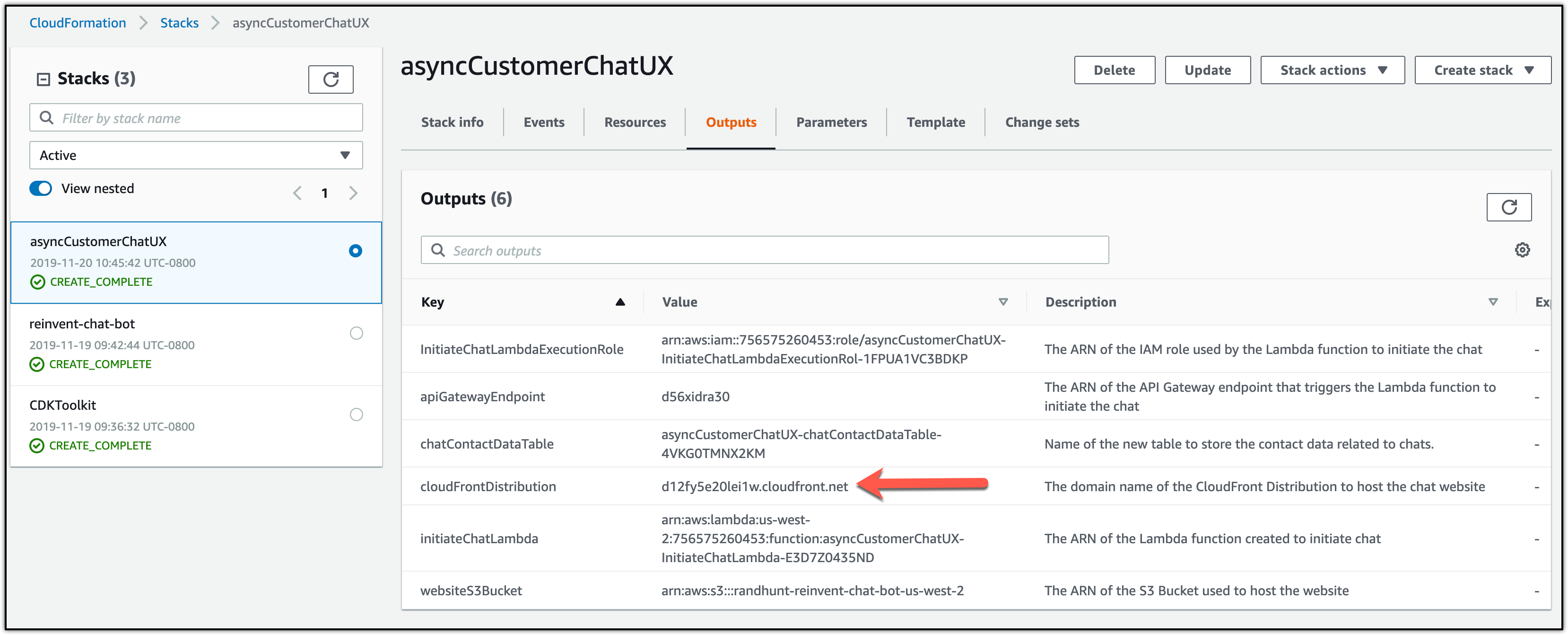Image resolution: width=1568 pixels, height=635 pixels.
Task: Toggle View nested switch off
Action: (x=41, y=189)
